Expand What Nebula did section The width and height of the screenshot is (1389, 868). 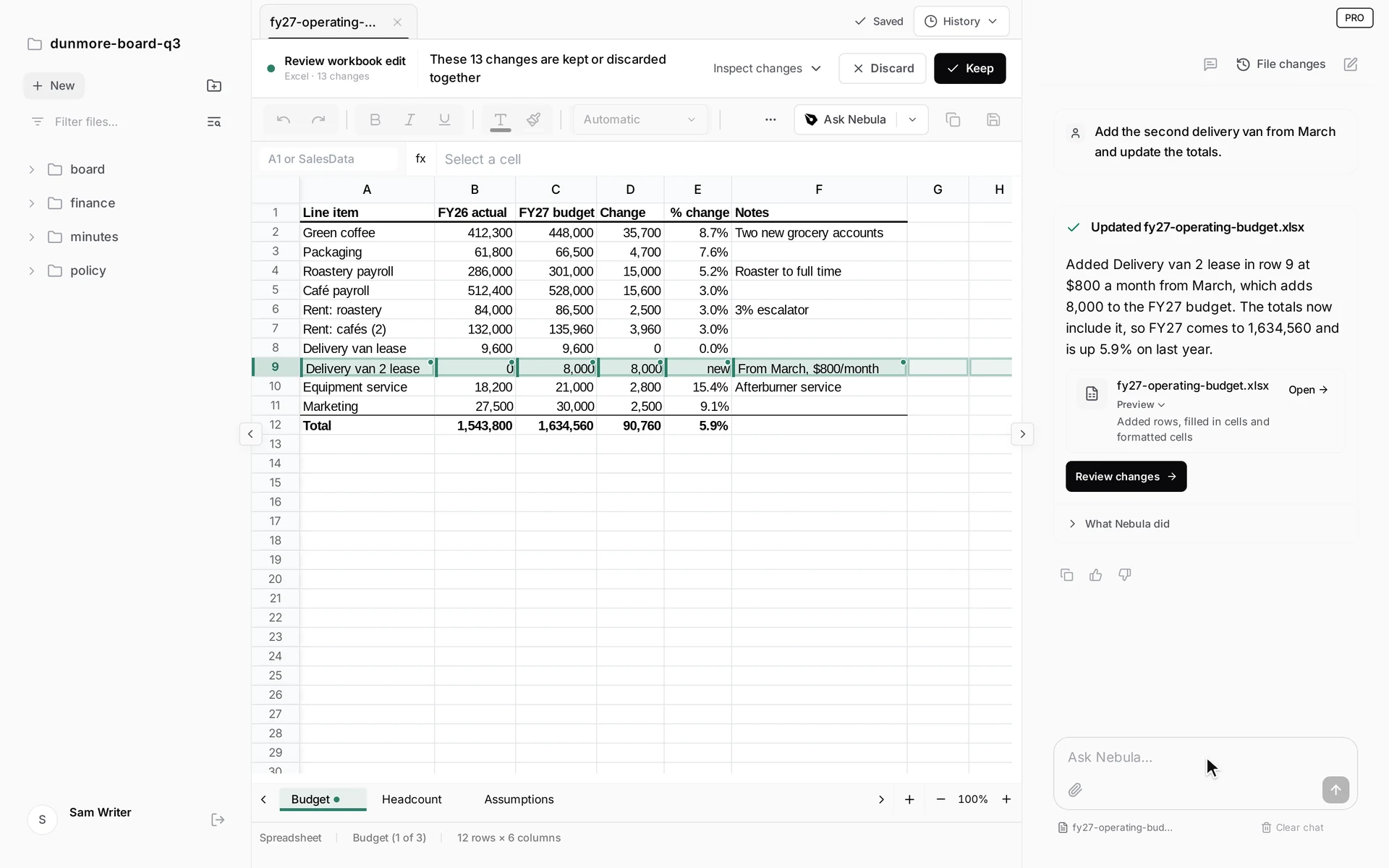pos(1119,524)
